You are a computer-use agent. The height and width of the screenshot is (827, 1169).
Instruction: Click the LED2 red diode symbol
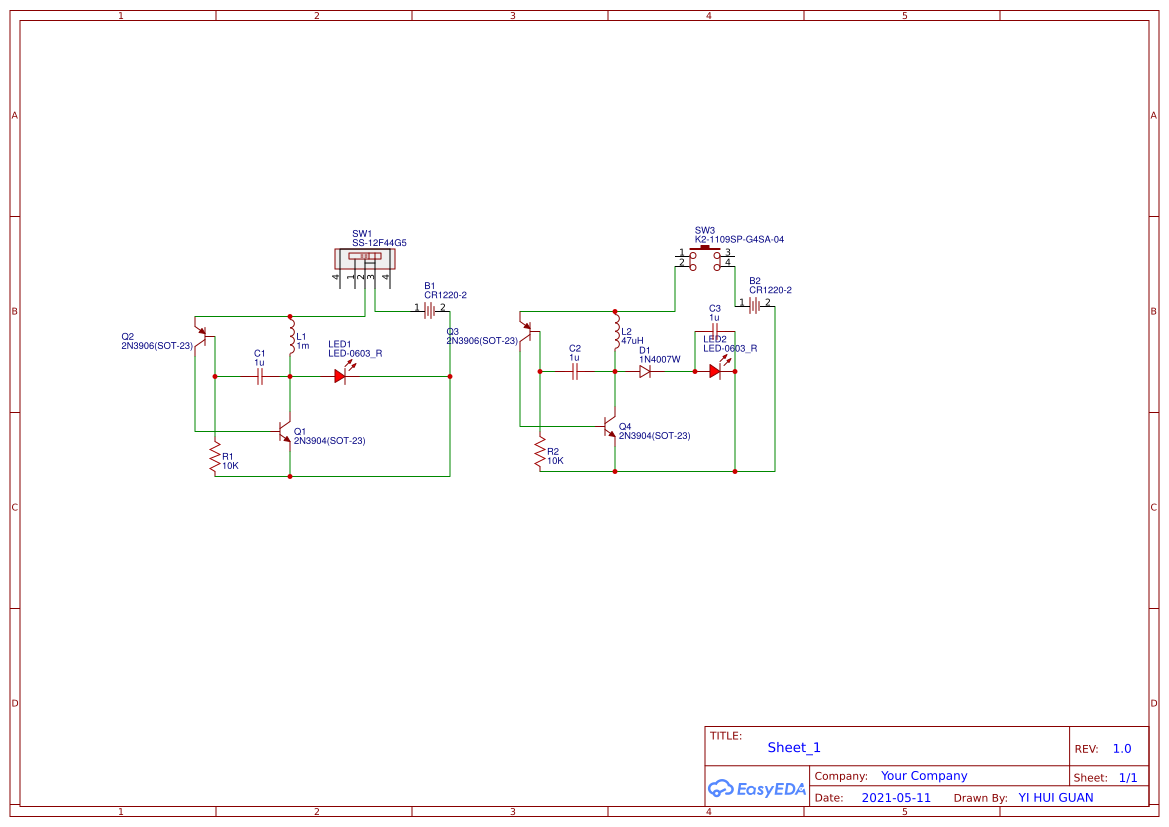click(715, 371)
